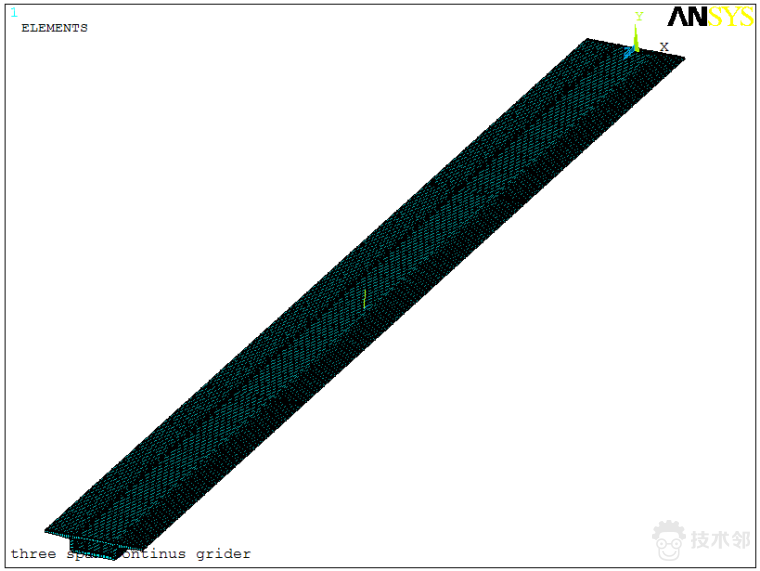Click the yellow marker at girder midspan
The width and height of the screenshot is (760, 571).
pyautogui.click(x=365, y=299)
